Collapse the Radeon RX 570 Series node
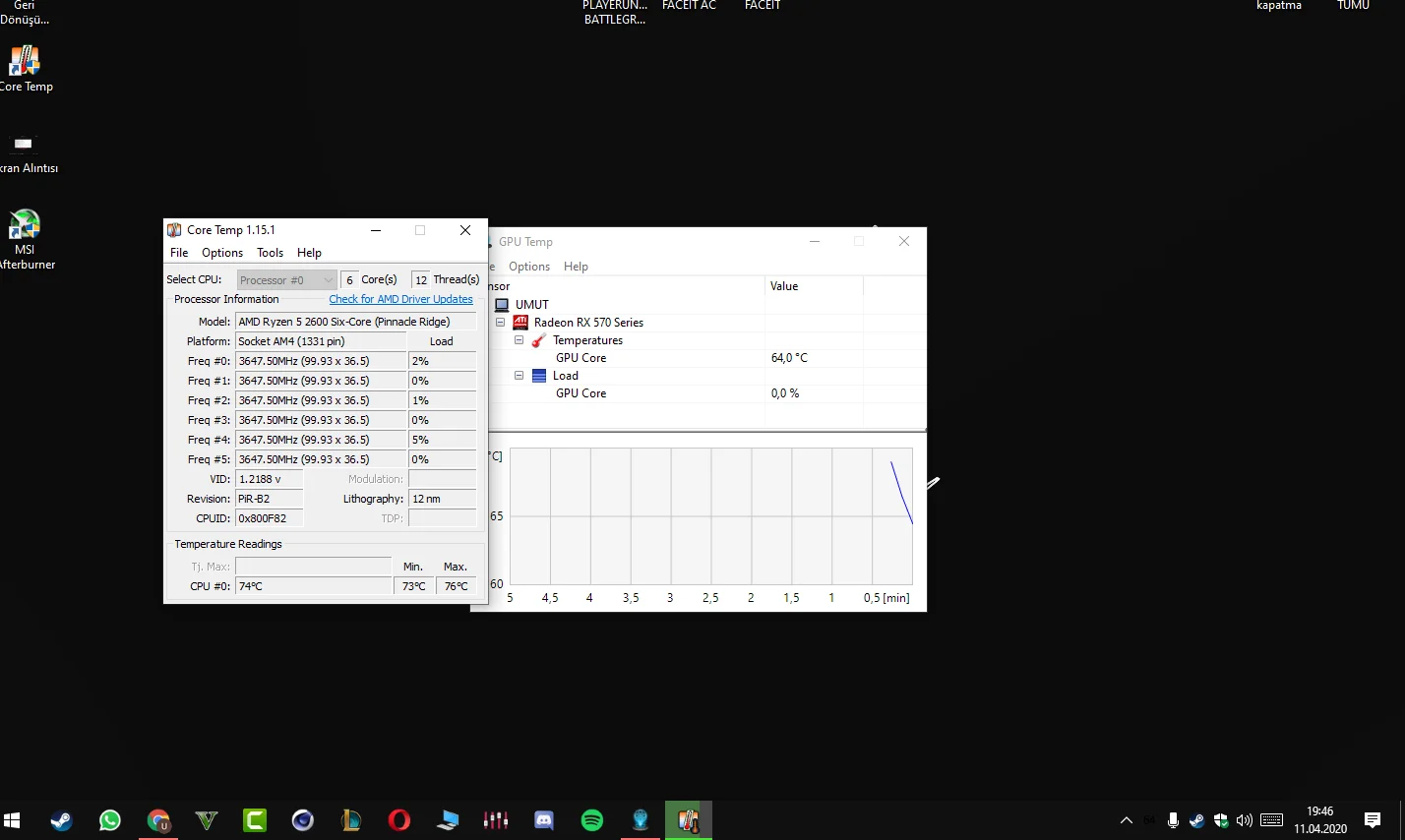Image resolution: width=1405 pixels, height=840 pixels. point(500,323)
